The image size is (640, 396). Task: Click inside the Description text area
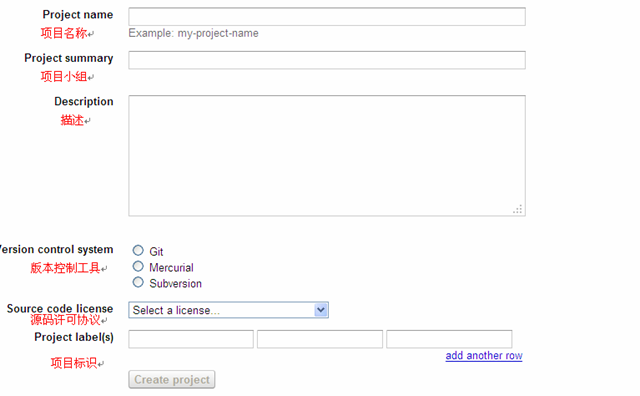click(327, 156)
